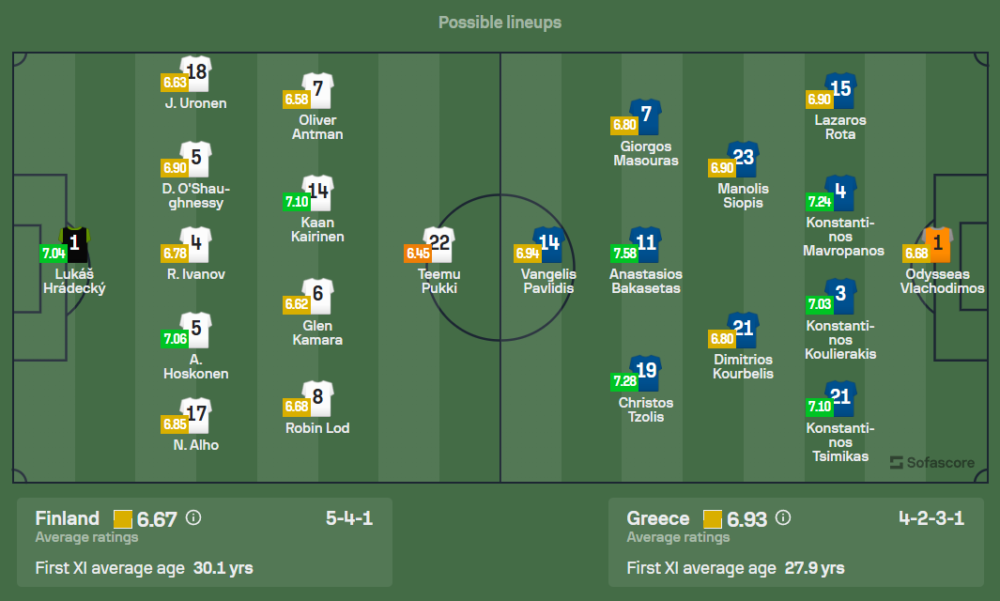This screenshot has height=601, width=1000.
Task: Open info icon next to Greece's 6.93 rating
Action: click(x=783, y=518)
